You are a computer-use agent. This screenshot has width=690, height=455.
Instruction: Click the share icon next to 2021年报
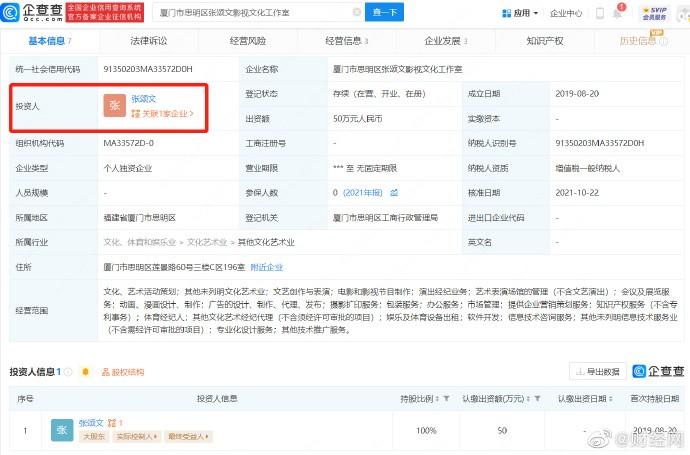click(394, 193)
